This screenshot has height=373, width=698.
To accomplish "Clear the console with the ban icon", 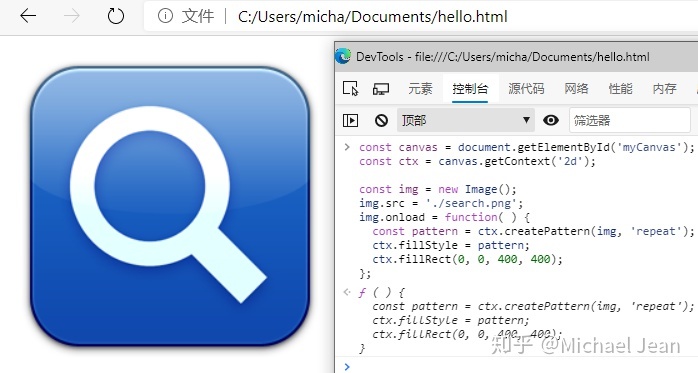I will 381,120.
